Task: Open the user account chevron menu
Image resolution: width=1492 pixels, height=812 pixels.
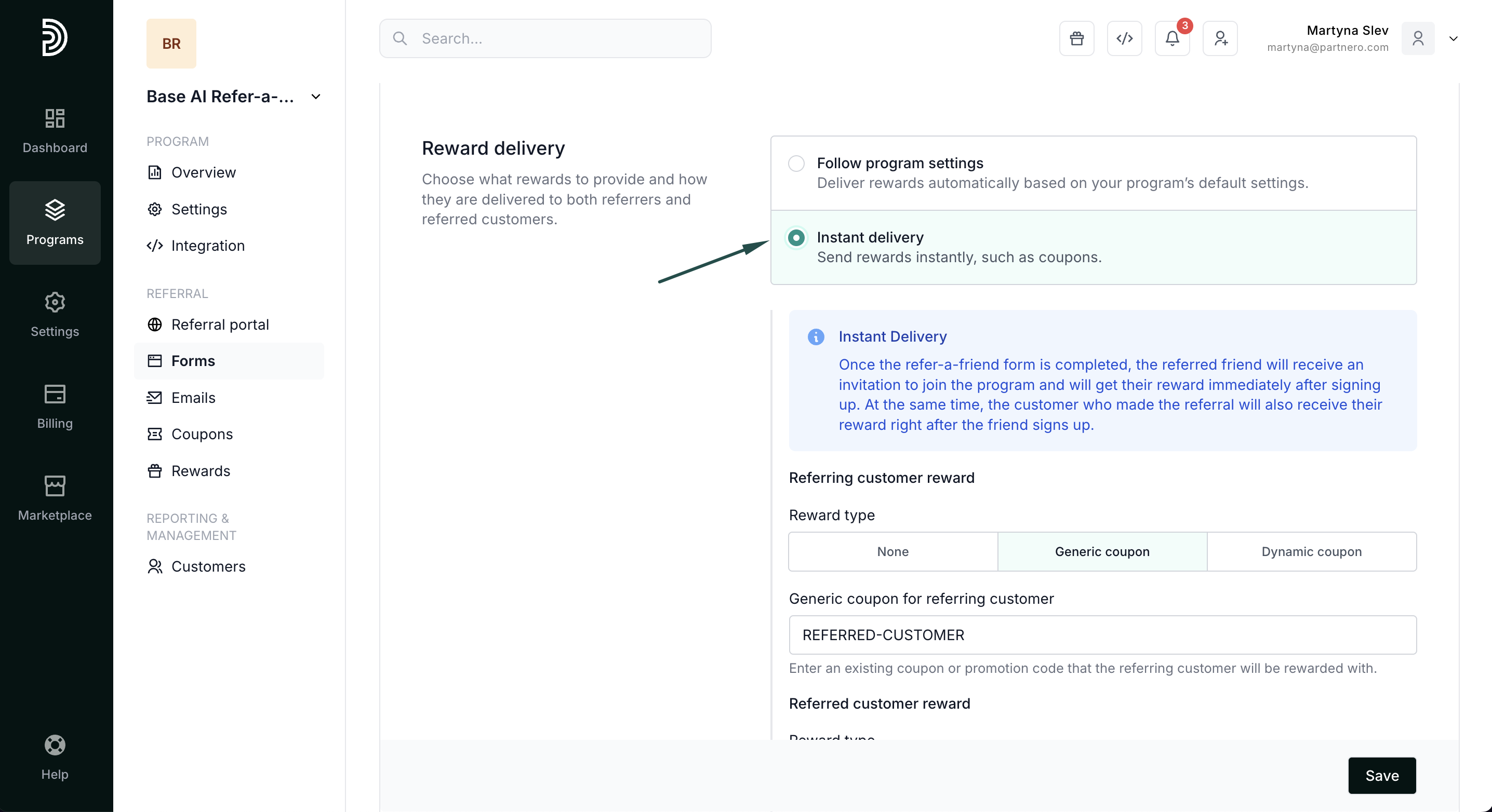Action: coord(1453,39)
